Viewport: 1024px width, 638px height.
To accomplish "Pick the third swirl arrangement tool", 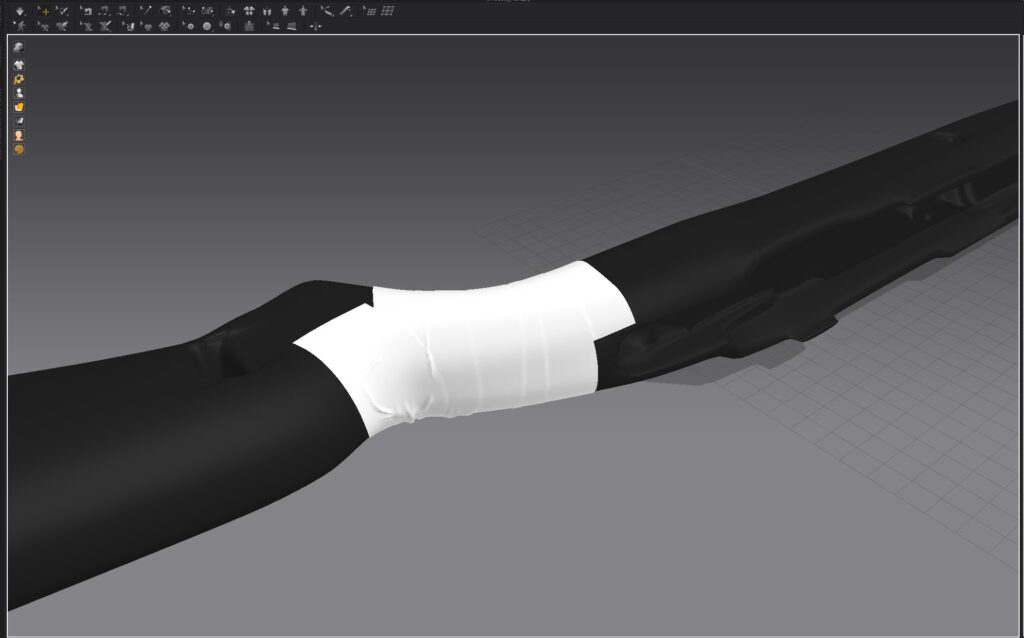I will (122, 11).
